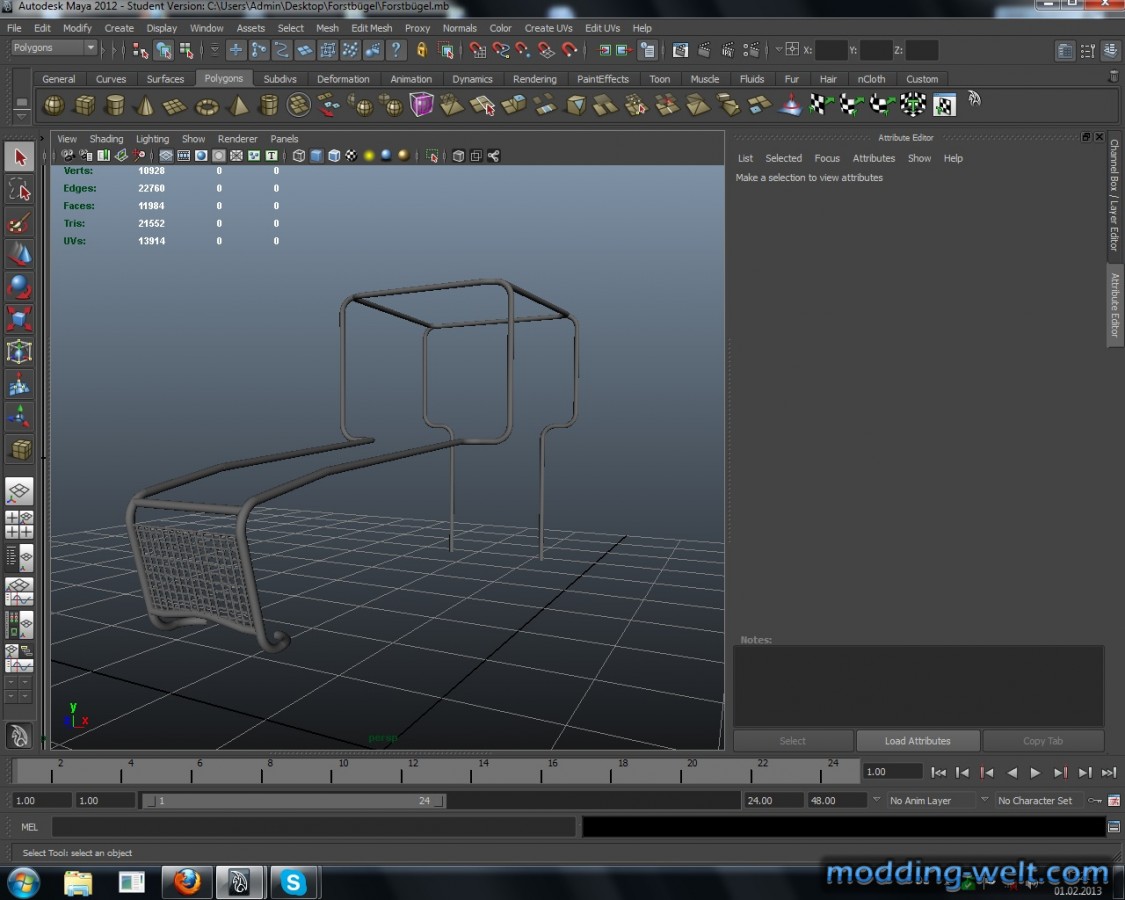Switch to single perspective view layout
The width and height of the screenshot is (1125, 900).
(19, 492)
